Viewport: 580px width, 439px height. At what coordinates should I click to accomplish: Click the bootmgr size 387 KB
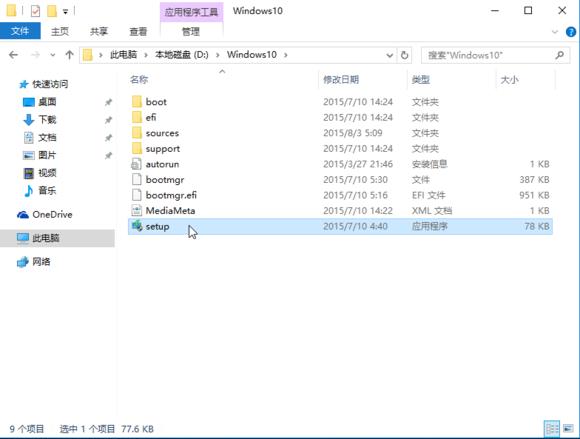[534, 179]
